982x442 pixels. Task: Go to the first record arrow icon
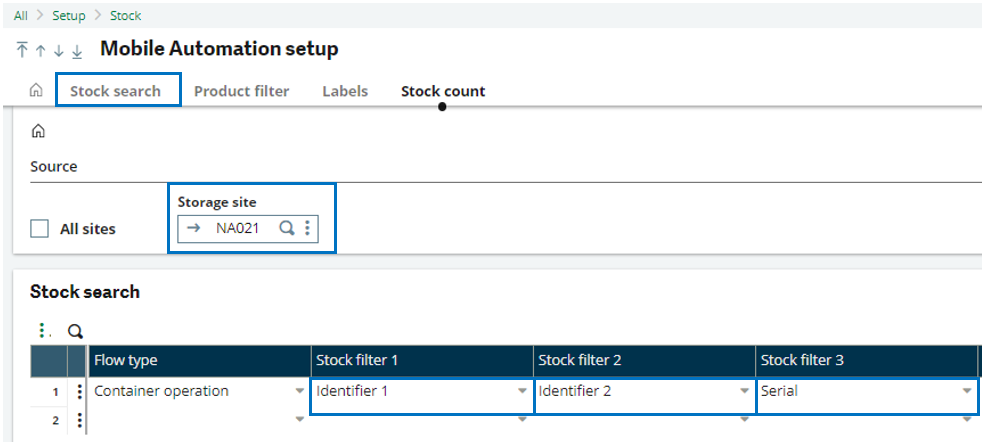pyautogui.click(x=22, y=50)
